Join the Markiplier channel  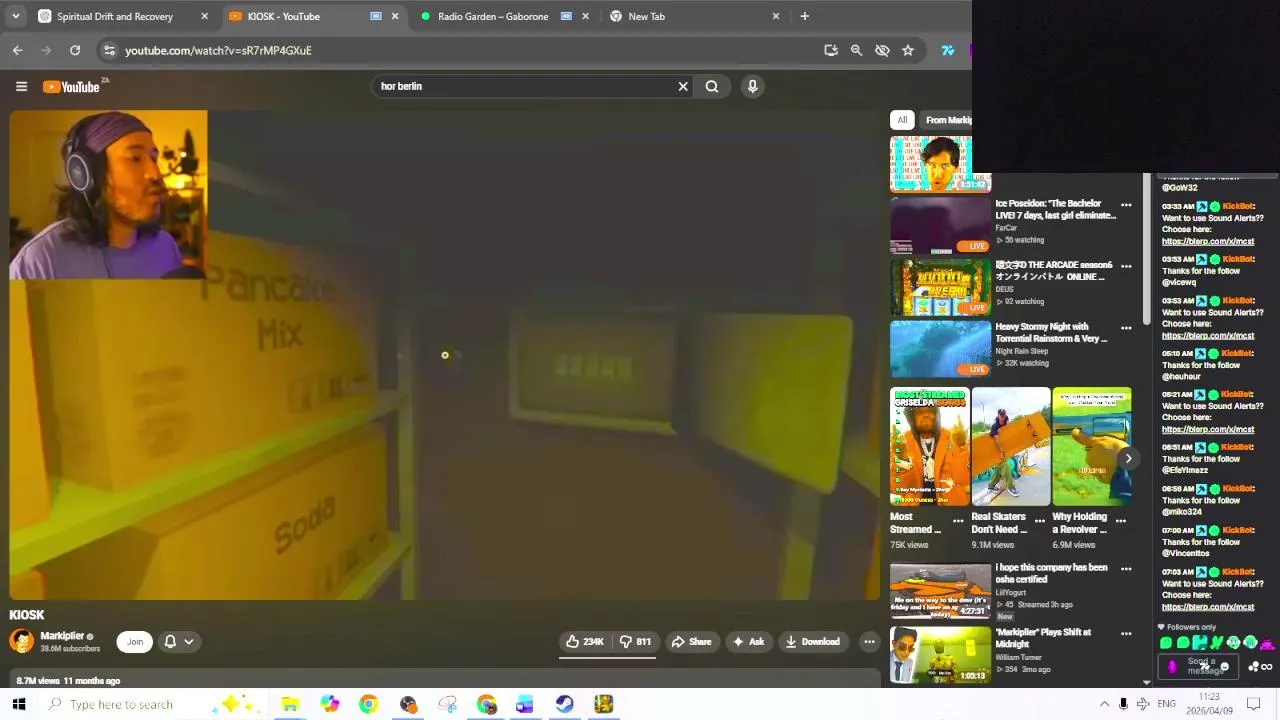(135, 642)
